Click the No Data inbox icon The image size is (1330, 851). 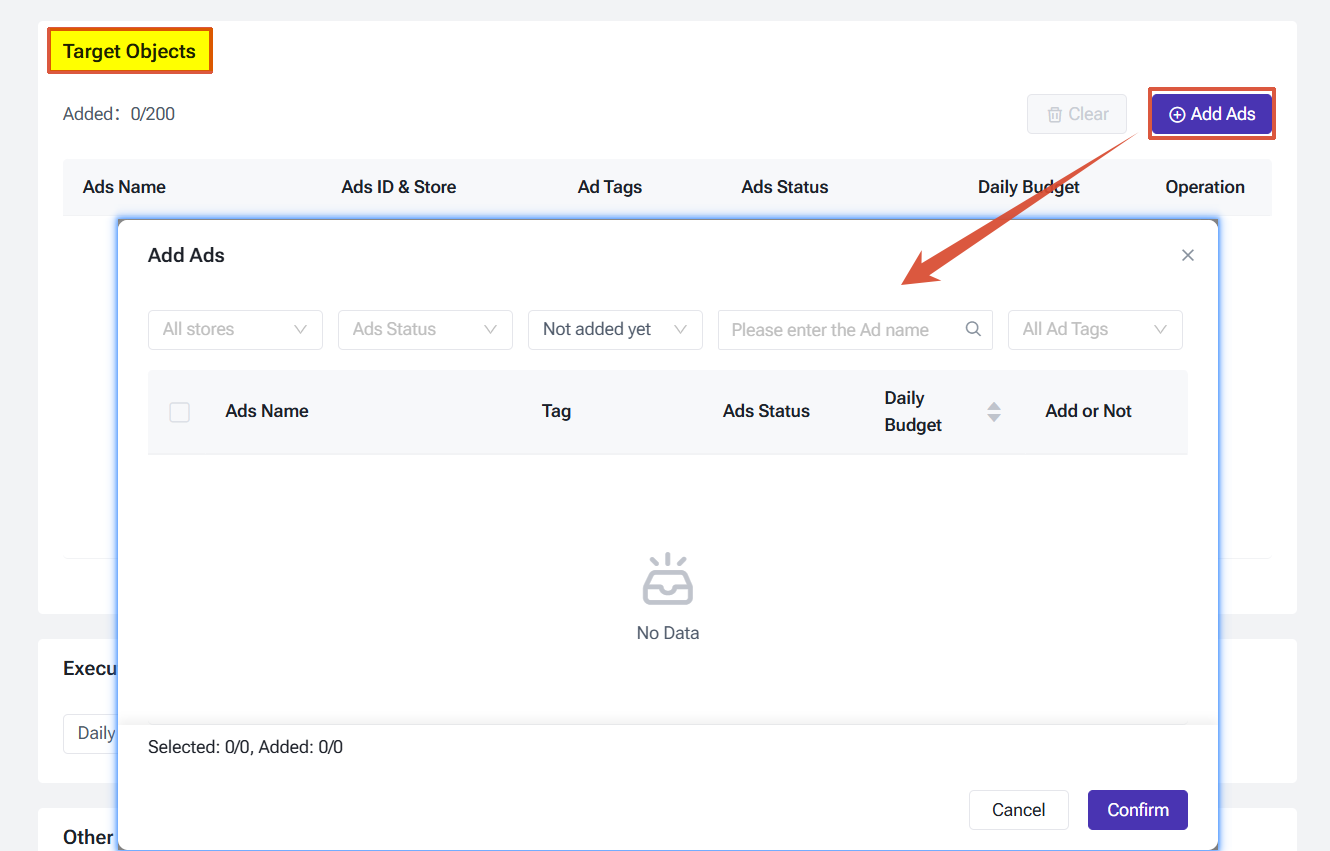coord(667,579)
